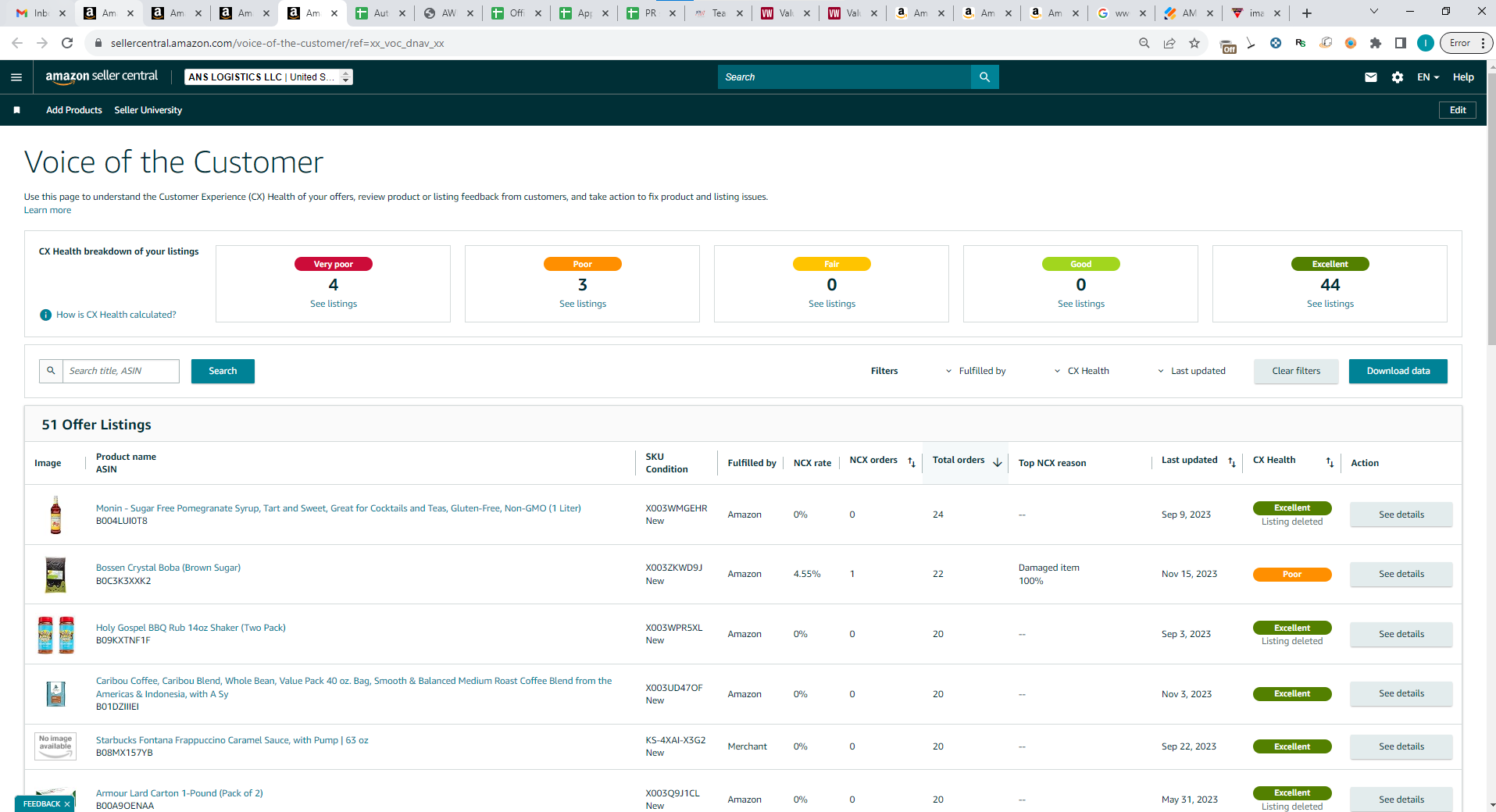
Task: Open the browser zoom magnifier icon
Action: [x=1144, y=43]
